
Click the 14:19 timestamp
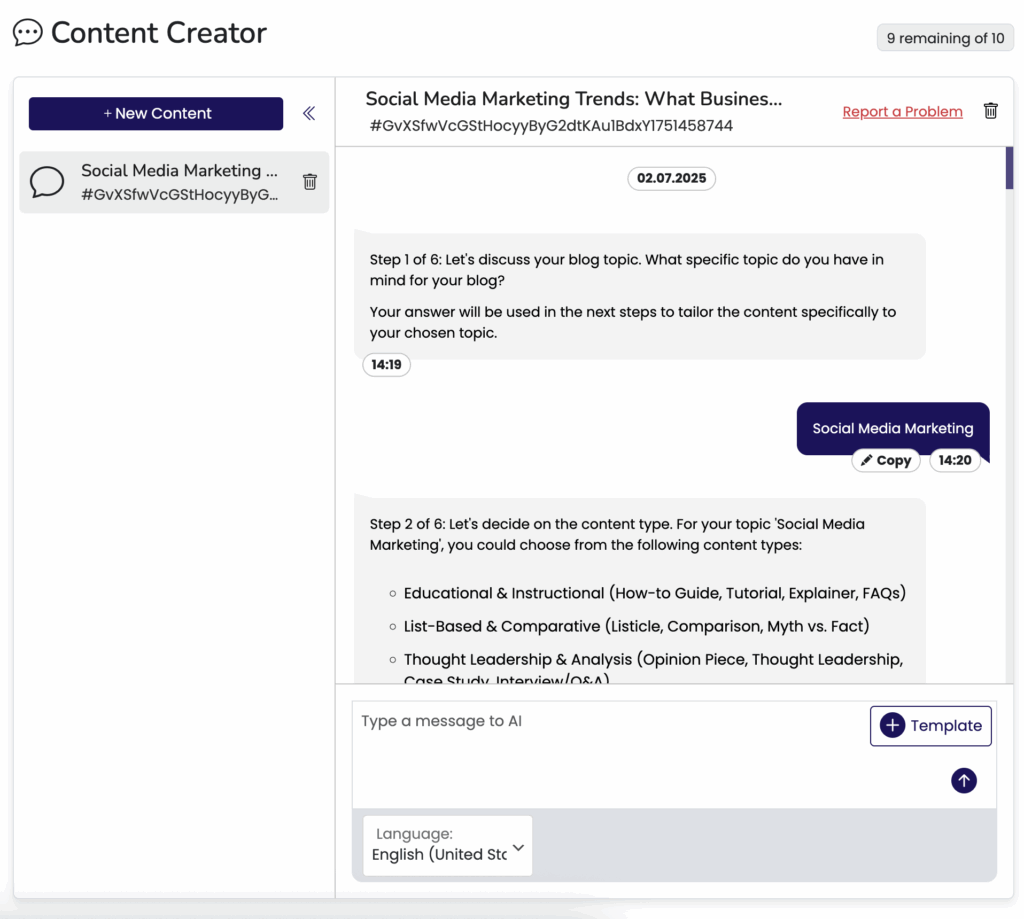tap(387, 364)
